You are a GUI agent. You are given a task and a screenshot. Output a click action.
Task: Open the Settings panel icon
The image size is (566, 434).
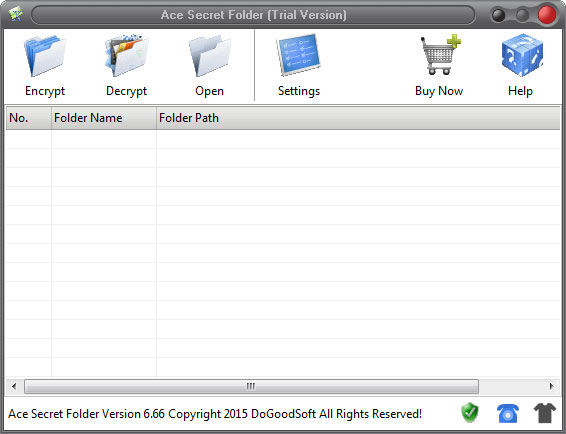tap(299, 55)
